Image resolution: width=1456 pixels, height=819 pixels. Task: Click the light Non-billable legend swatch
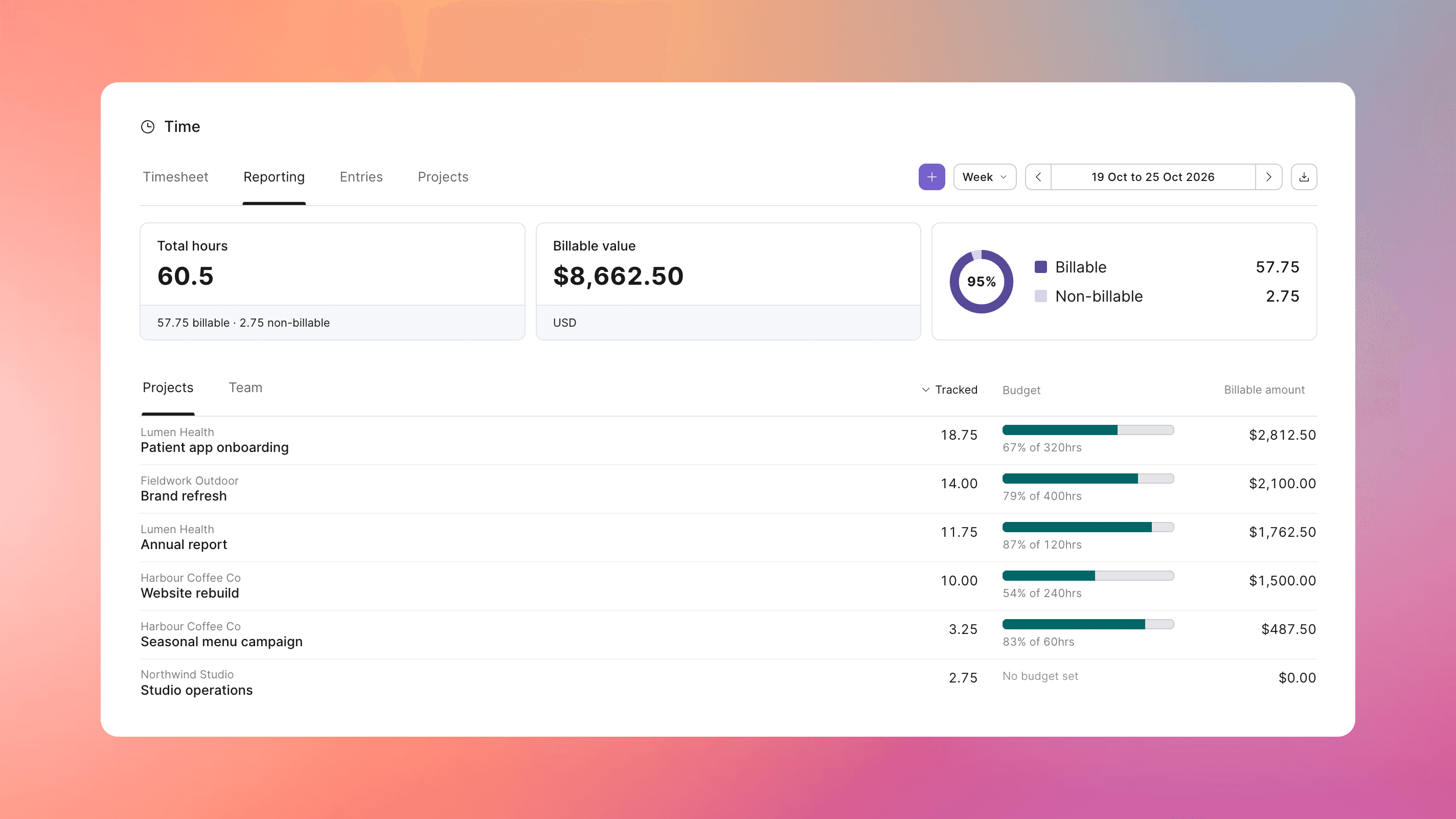[1040, 296]
